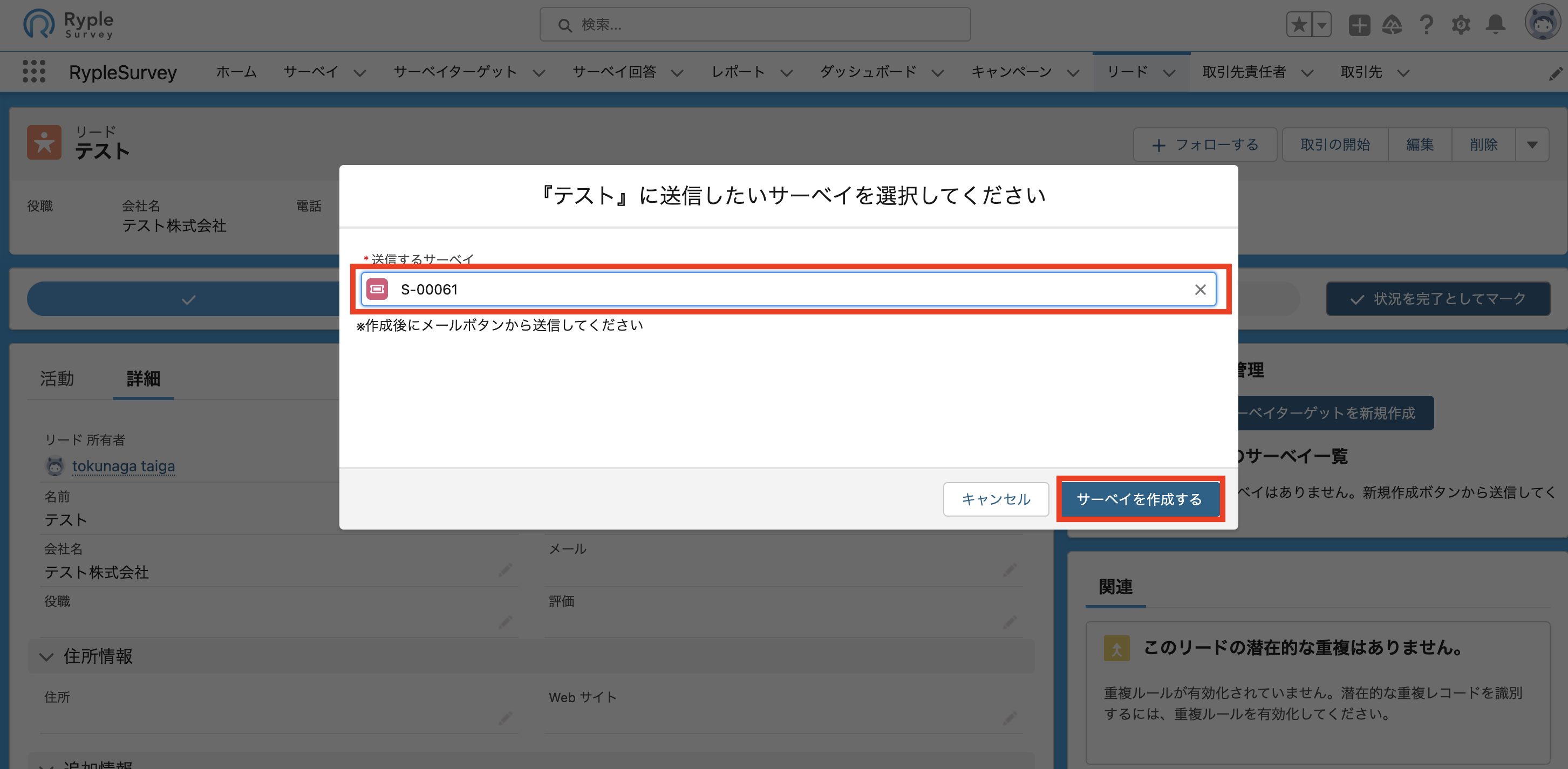Click サーベイを作成する button

(1139, 499)
